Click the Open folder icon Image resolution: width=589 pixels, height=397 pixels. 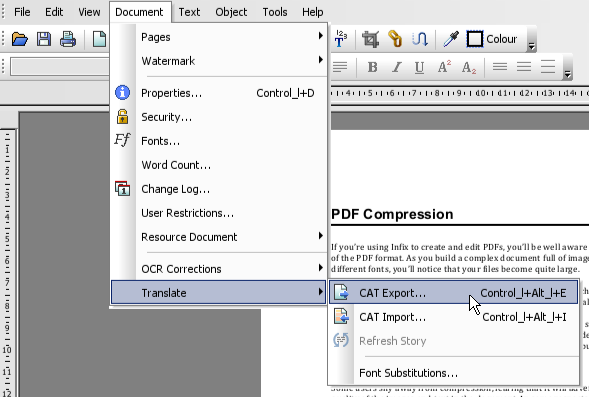tap(20, 39)
